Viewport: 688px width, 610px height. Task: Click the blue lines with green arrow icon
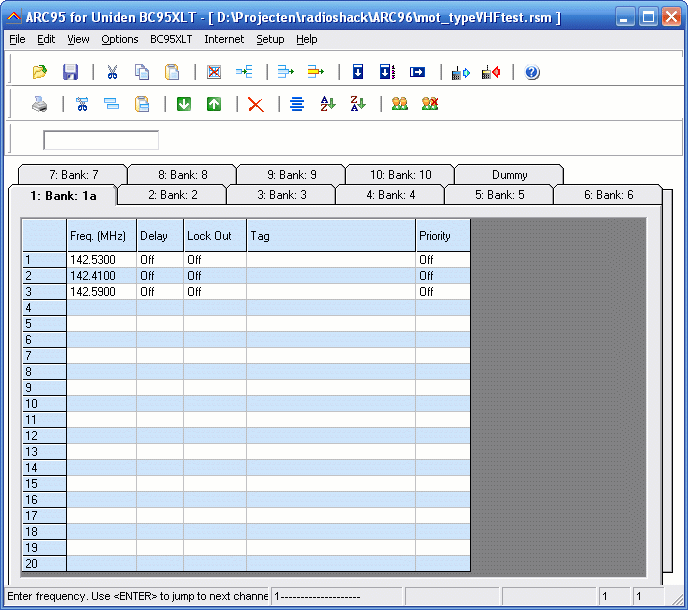coord(286,72)
